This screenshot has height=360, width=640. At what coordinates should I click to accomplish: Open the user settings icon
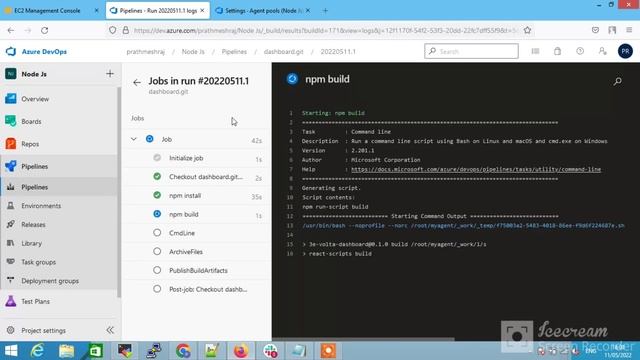click(602, 51)
